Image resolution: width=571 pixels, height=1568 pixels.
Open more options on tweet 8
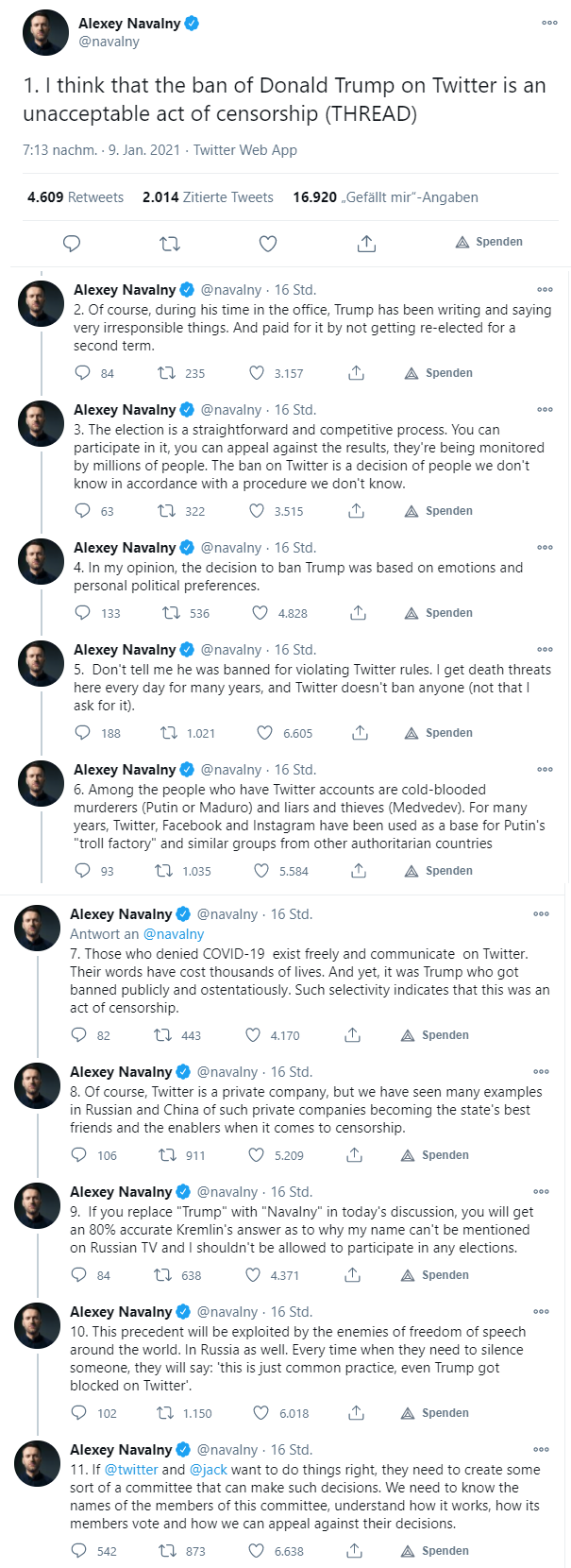[541, 1072]
